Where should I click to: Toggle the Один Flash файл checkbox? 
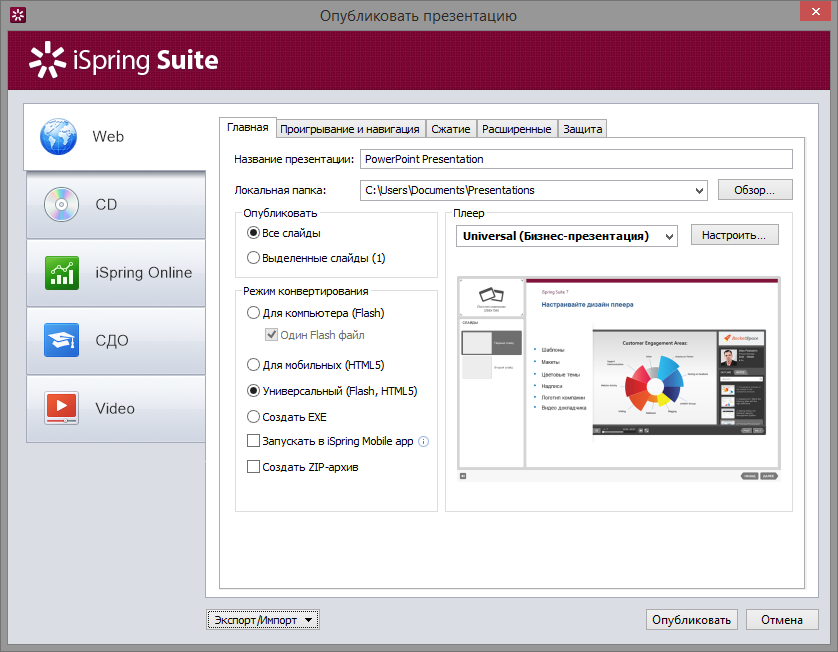pos(271,335)
